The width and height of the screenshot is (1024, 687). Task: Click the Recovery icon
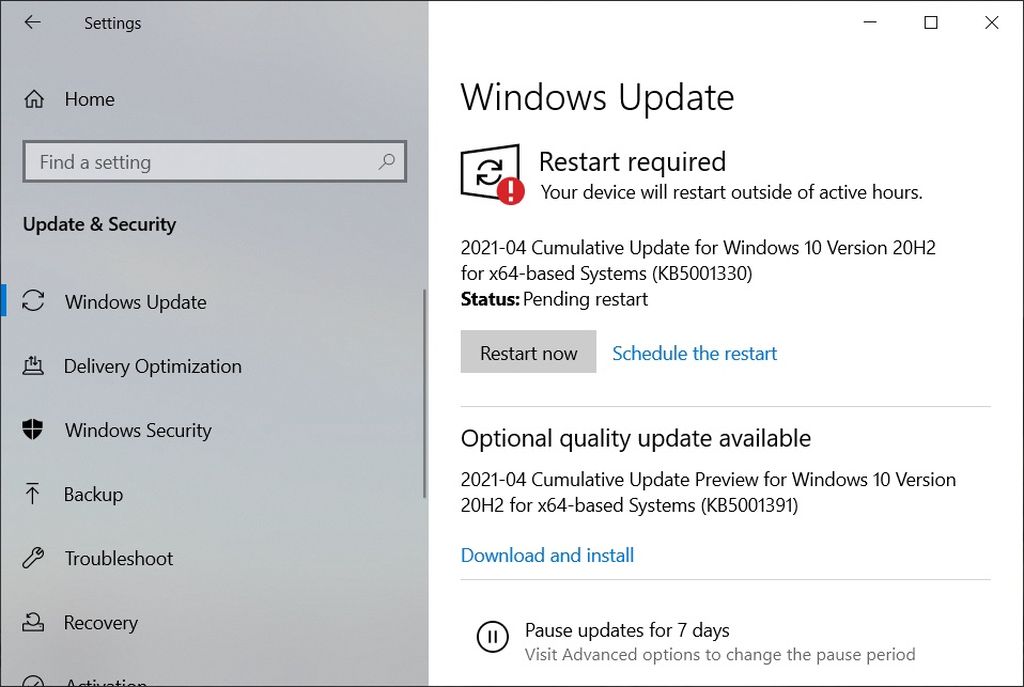(33, 621)
